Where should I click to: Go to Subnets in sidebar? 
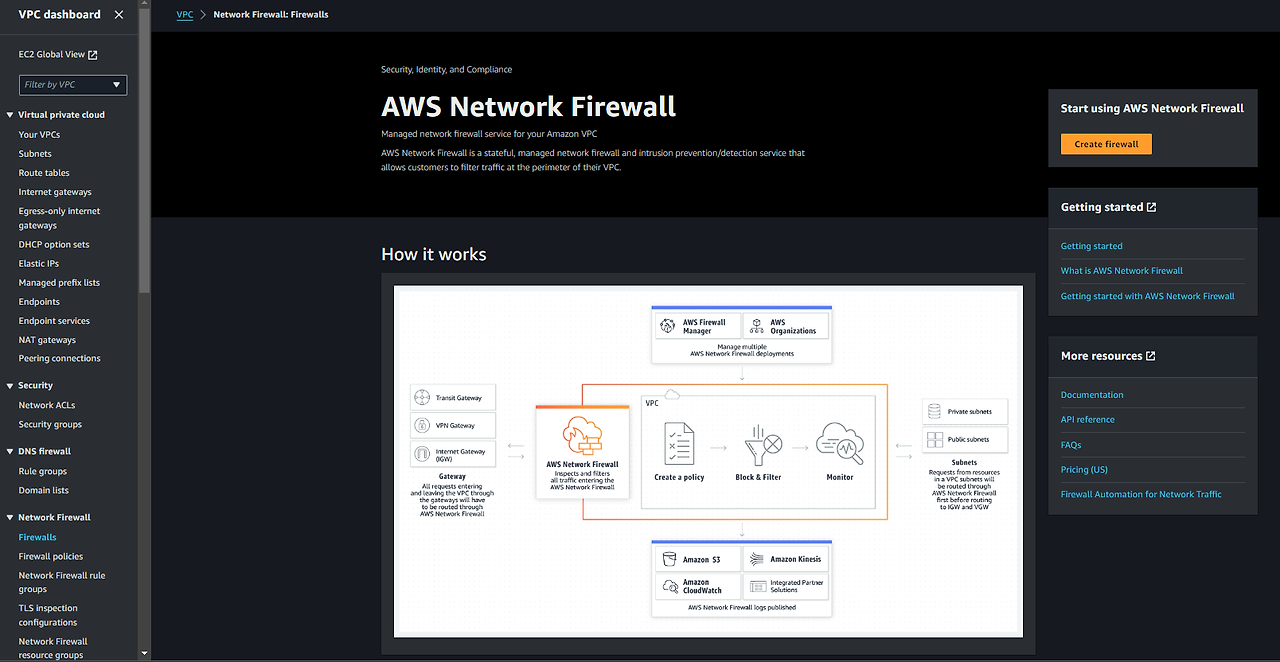coord(35,154)
